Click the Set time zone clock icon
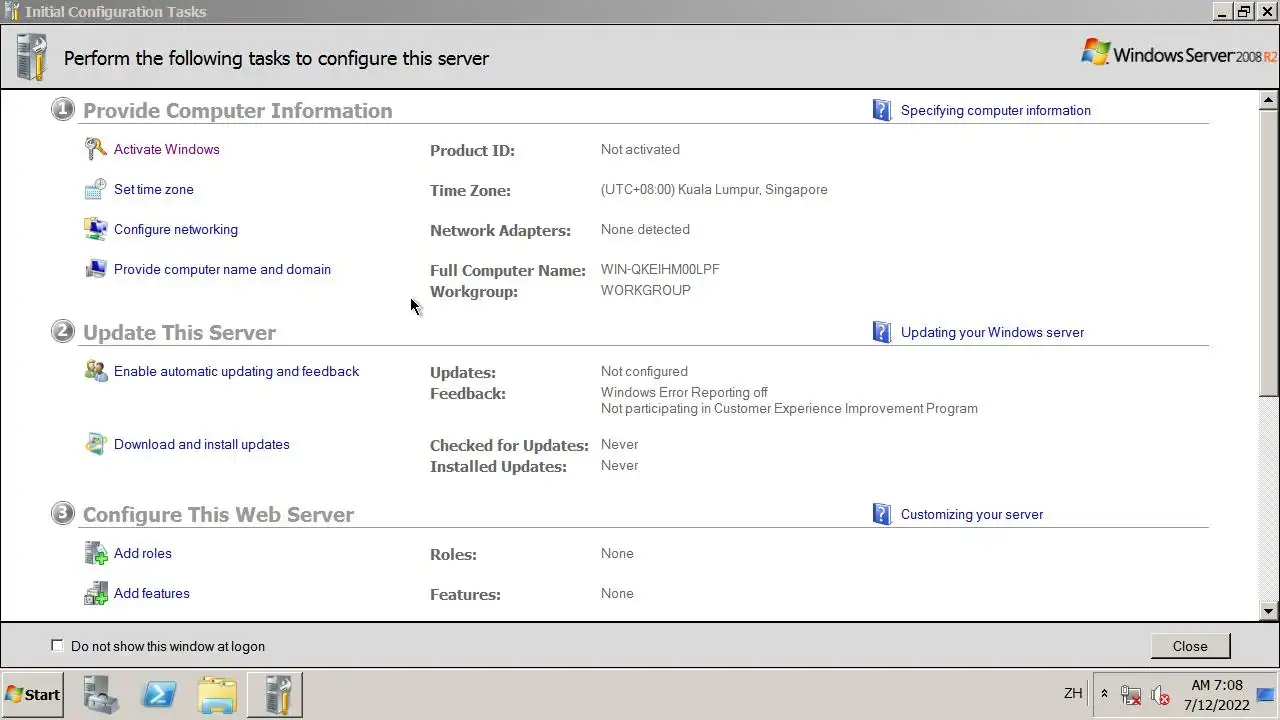This screenshot has width=1280, height=720. pos(95,189)
